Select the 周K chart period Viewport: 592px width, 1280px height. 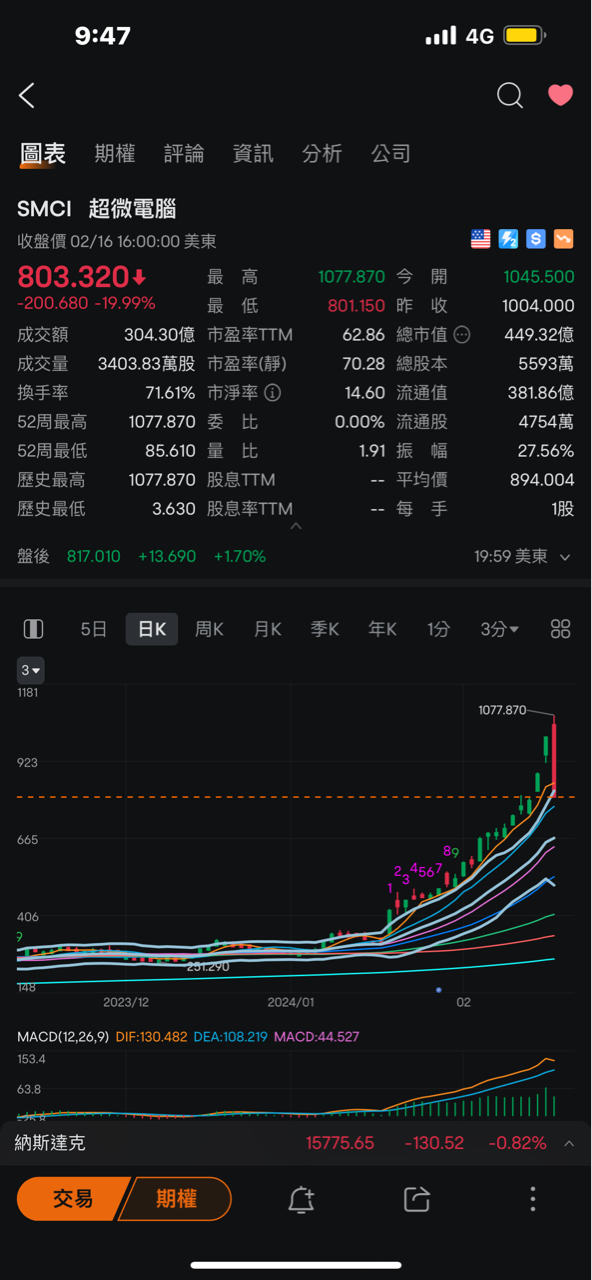[209, 629]
